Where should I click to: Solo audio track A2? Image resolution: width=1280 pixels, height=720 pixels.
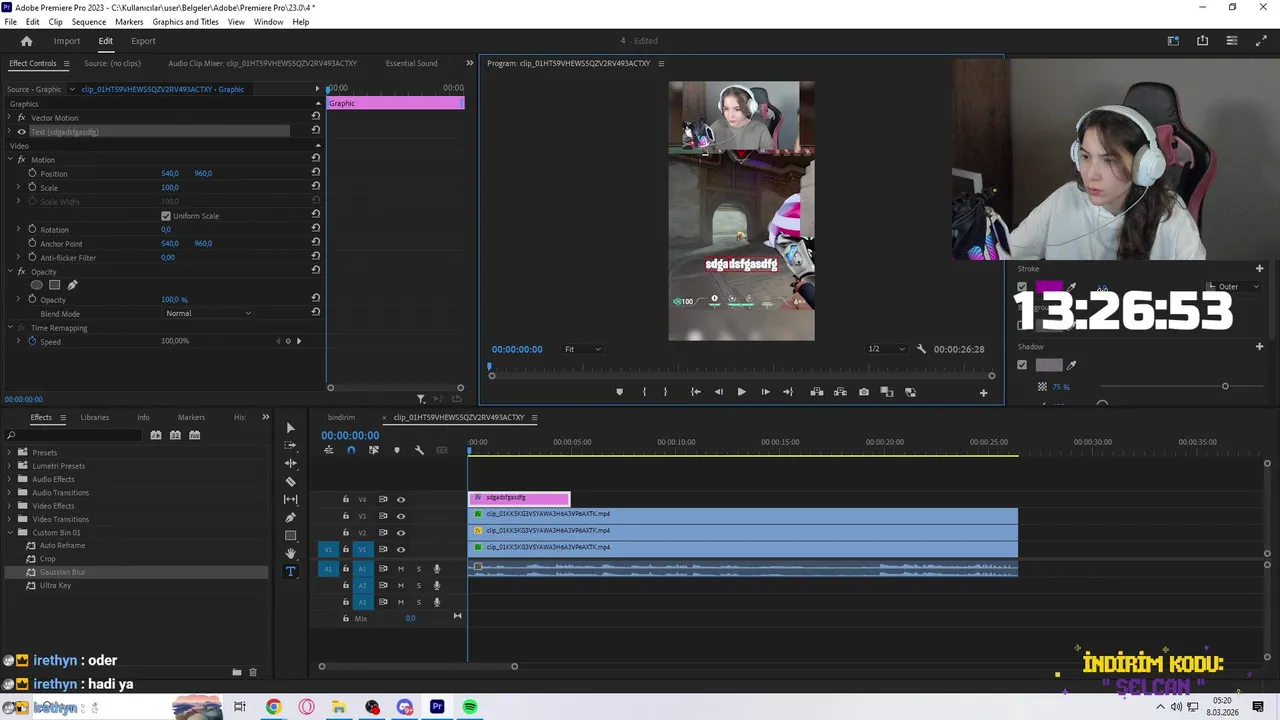coord(419,585)
